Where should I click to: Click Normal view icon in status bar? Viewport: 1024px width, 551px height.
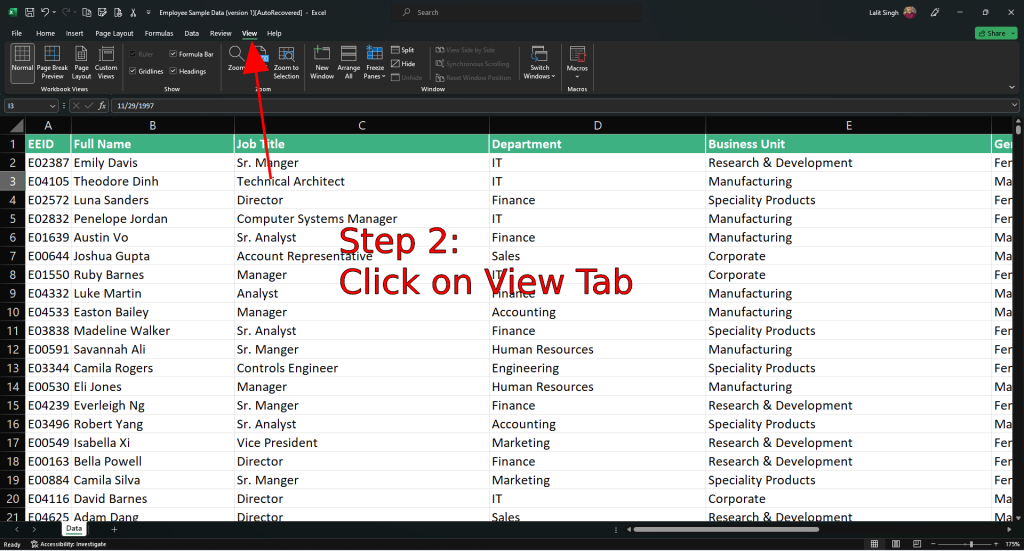(x=874, y=544)
